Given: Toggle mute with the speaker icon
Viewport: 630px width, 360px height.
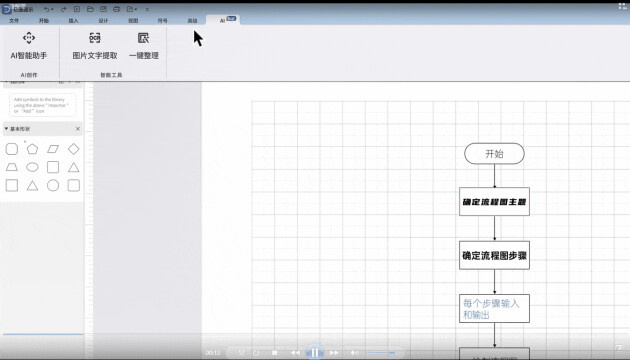Looking at the screenshot, I should (x=354, y=353).
